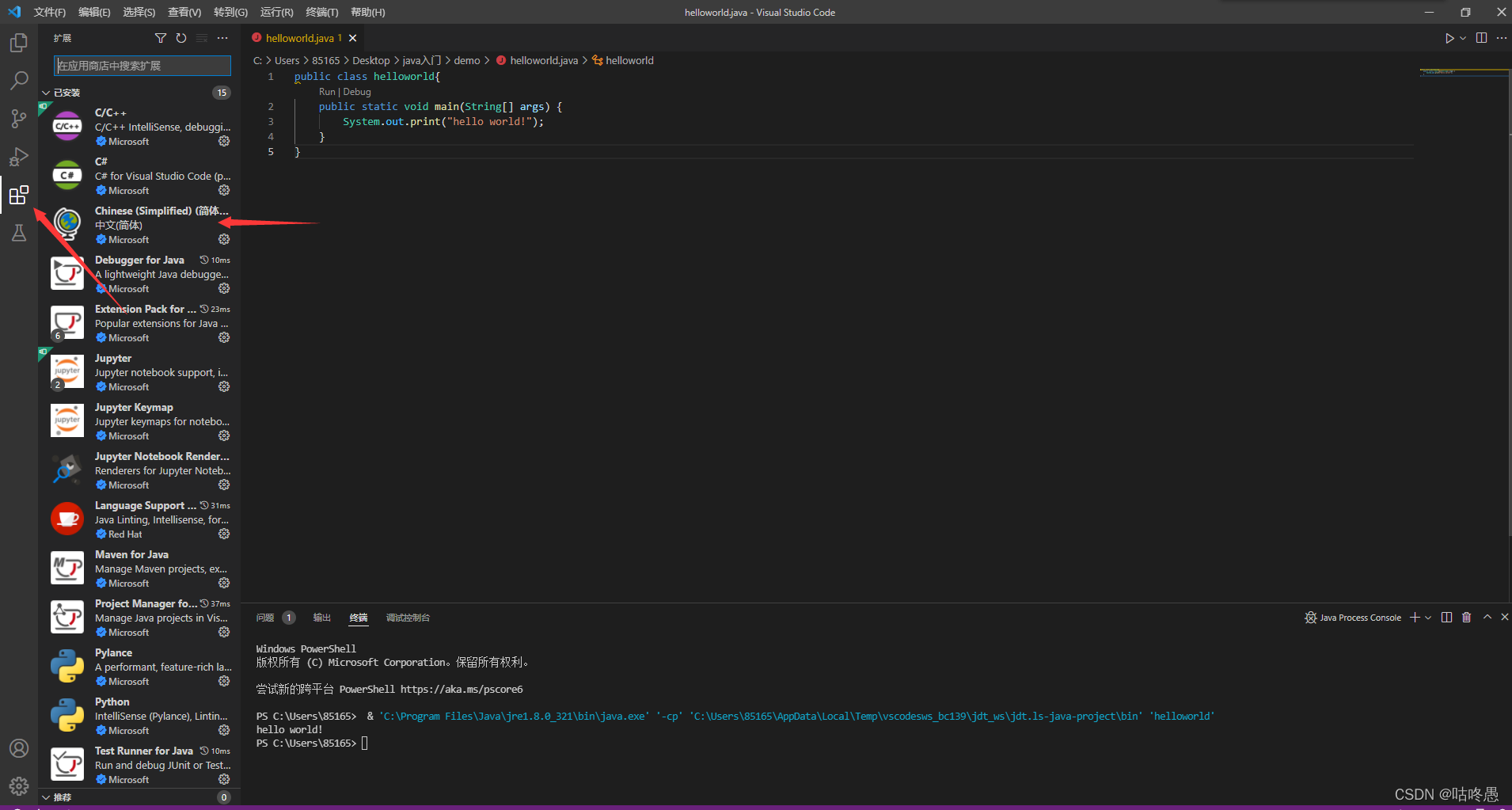Clear extension search results icon
This screenshot has height=810, width=1512.
tap(202, 38)
